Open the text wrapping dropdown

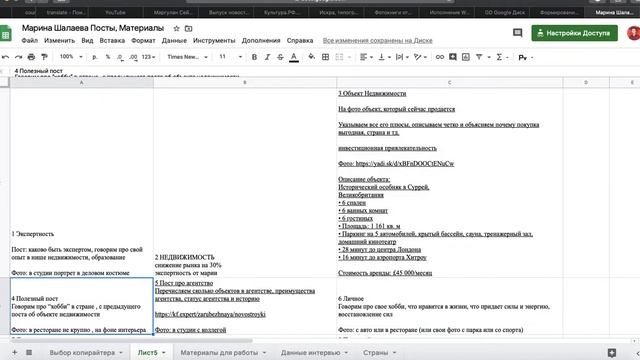click(402, 57)
